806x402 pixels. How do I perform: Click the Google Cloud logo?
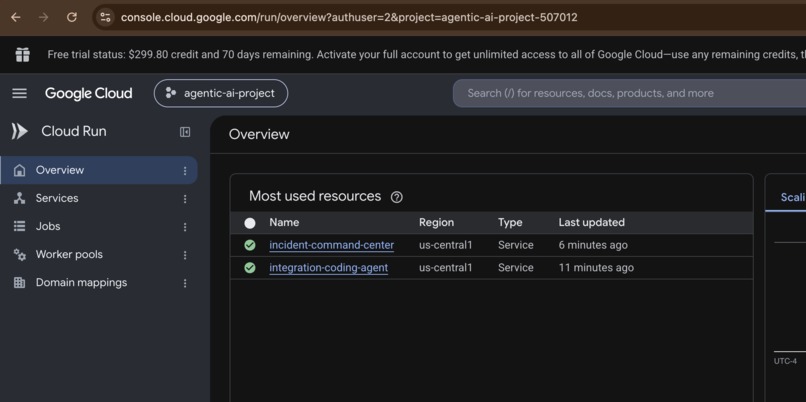(88, 93)
